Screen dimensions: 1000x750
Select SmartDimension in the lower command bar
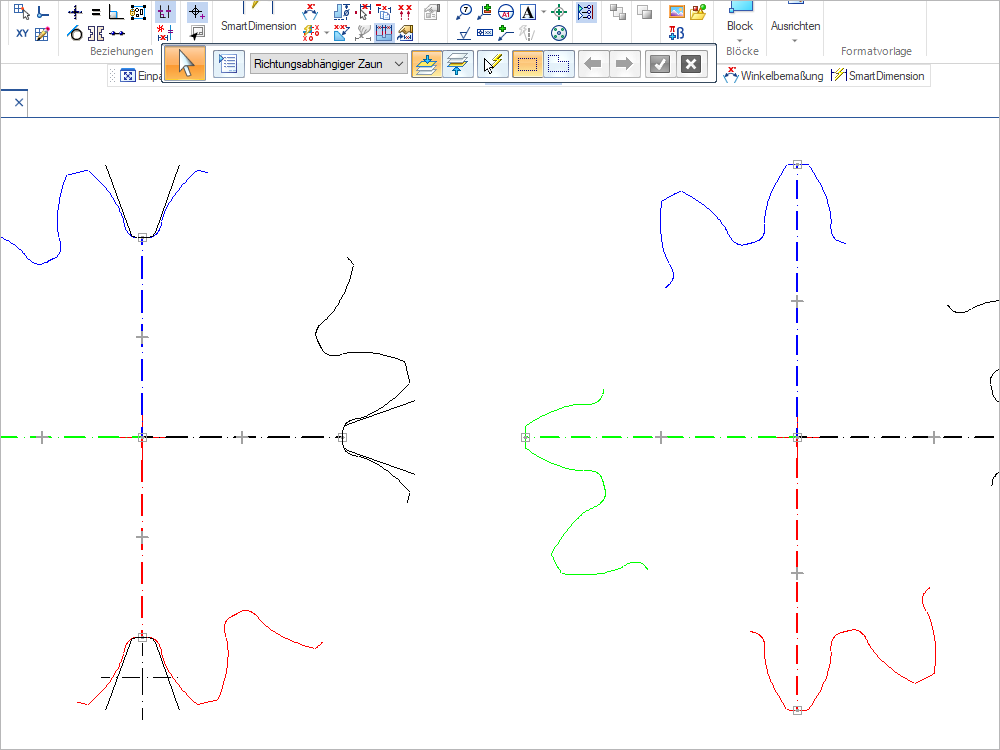[878, 76]
